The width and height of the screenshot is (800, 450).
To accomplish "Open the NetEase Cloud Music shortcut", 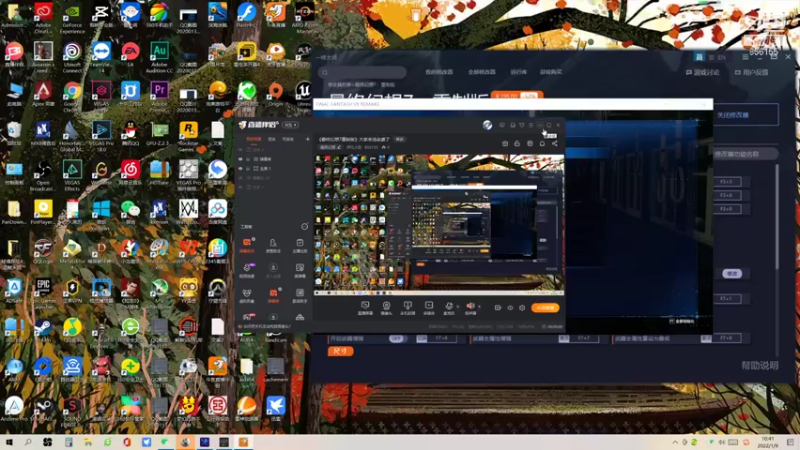I will tap(130, 170).
